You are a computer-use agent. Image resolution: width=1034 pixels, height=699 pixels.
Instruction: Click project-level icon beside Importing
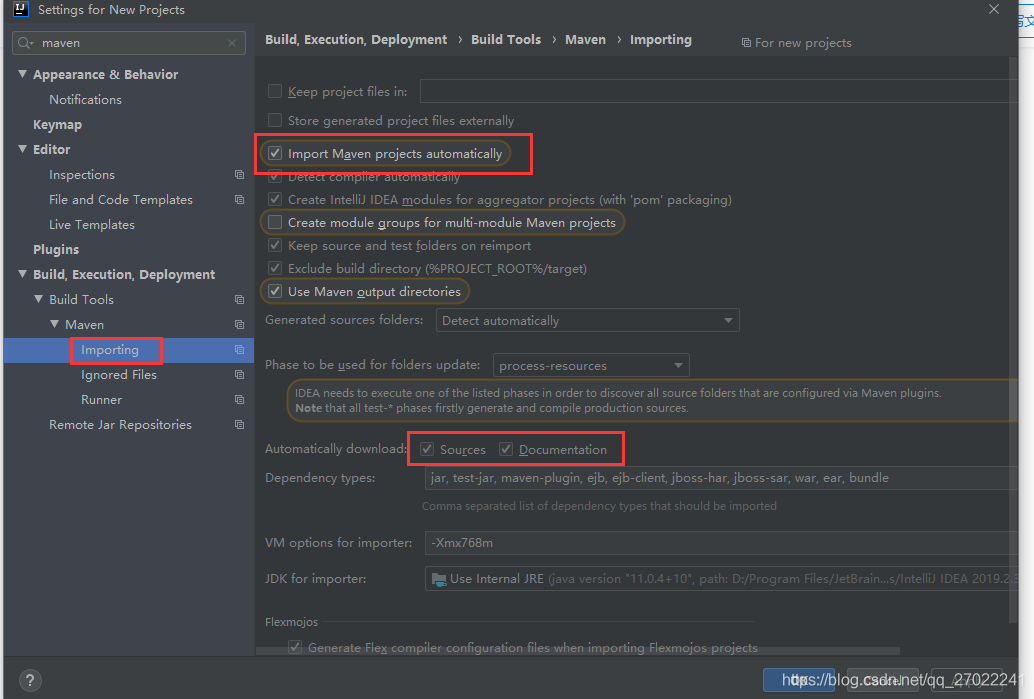coord(239,350)
